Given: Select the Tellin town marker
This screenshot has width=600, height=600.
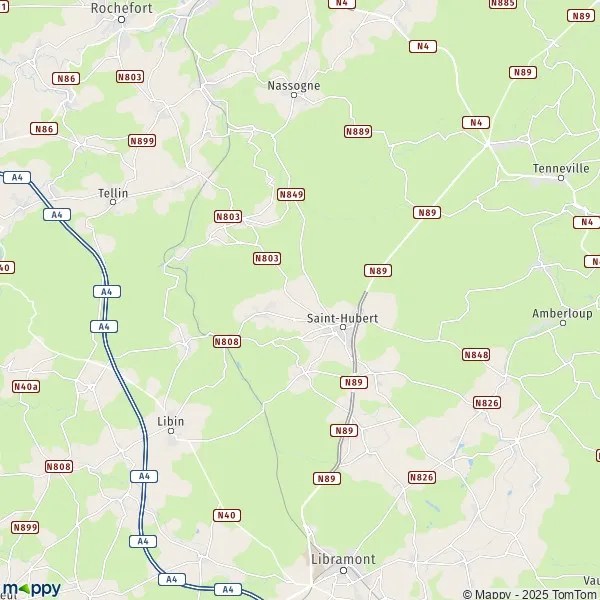Looking at the screenshot, I should [113, 202].
